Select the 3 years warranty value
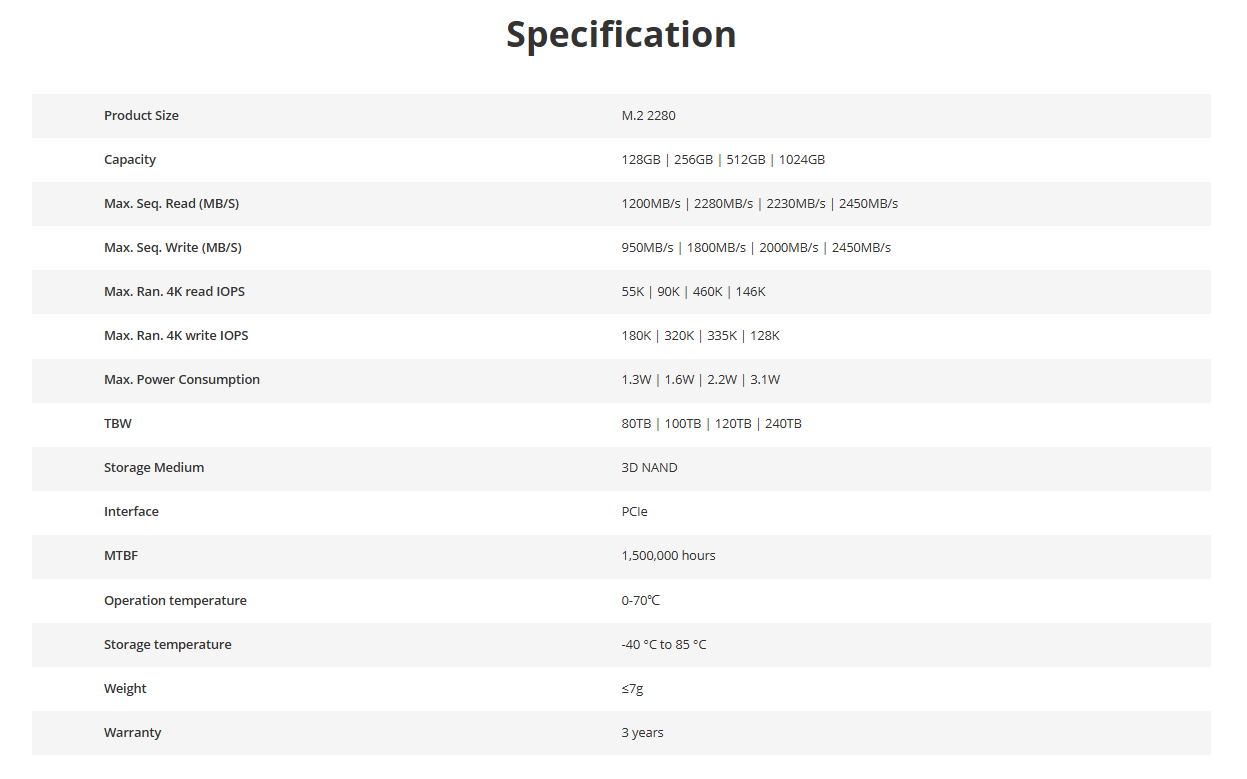Image resolution: width=1247 pixels, height=779 pixels. coord(642,733)
